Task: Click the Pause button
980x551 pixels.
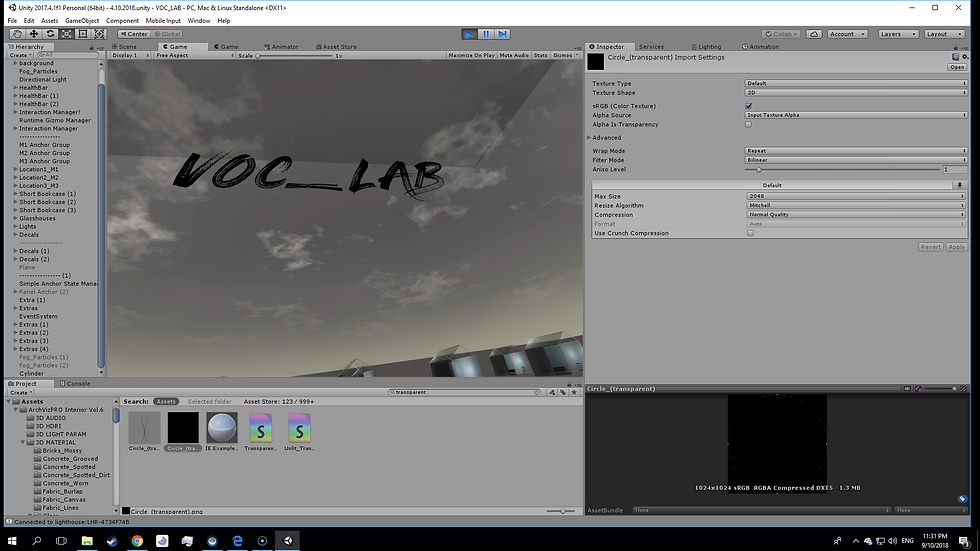Action: click(x=486, y=34)
